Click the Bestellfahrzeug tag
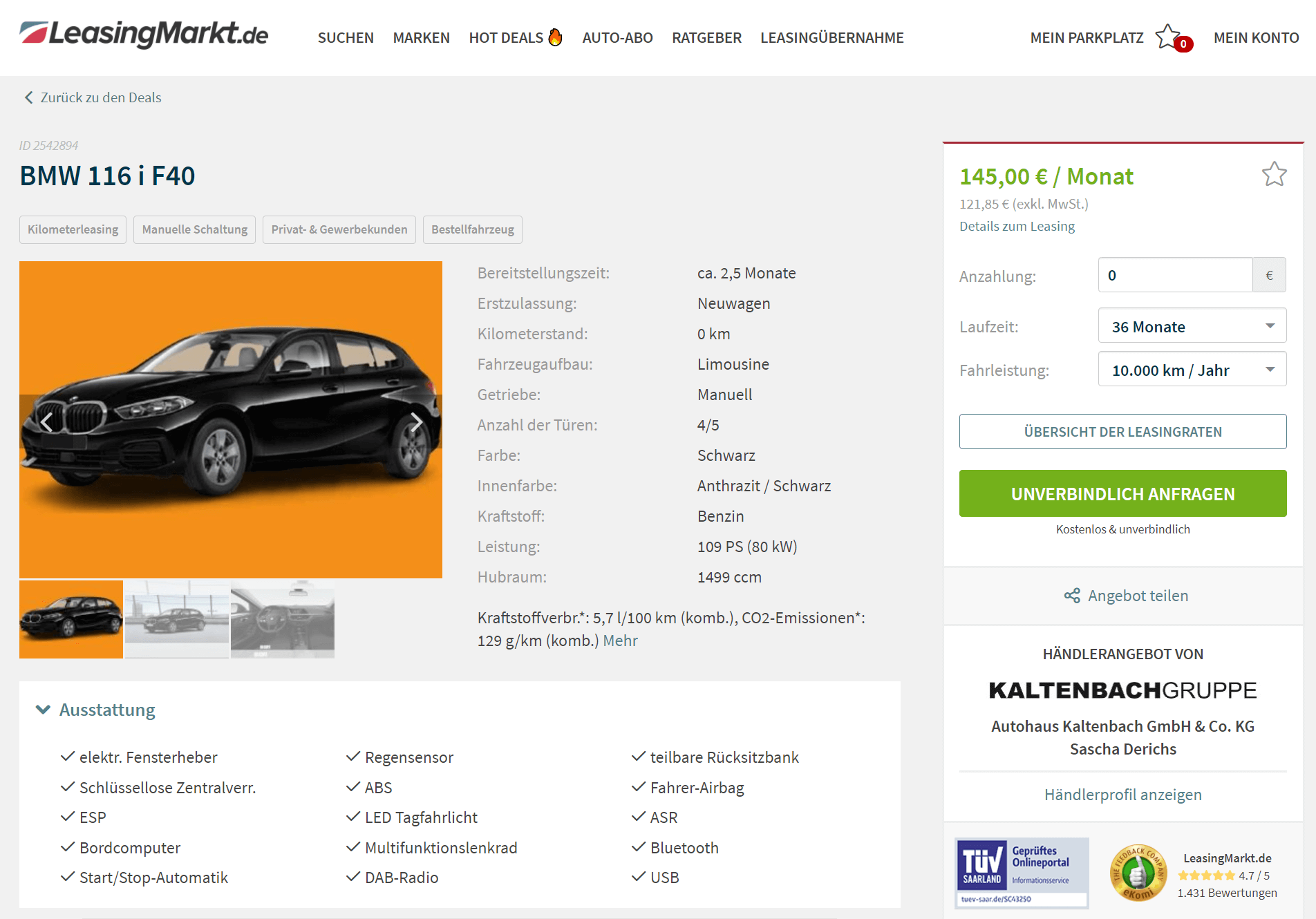Image resolution: width=1316 pixels, height=919 pixels. click(472, 229)
